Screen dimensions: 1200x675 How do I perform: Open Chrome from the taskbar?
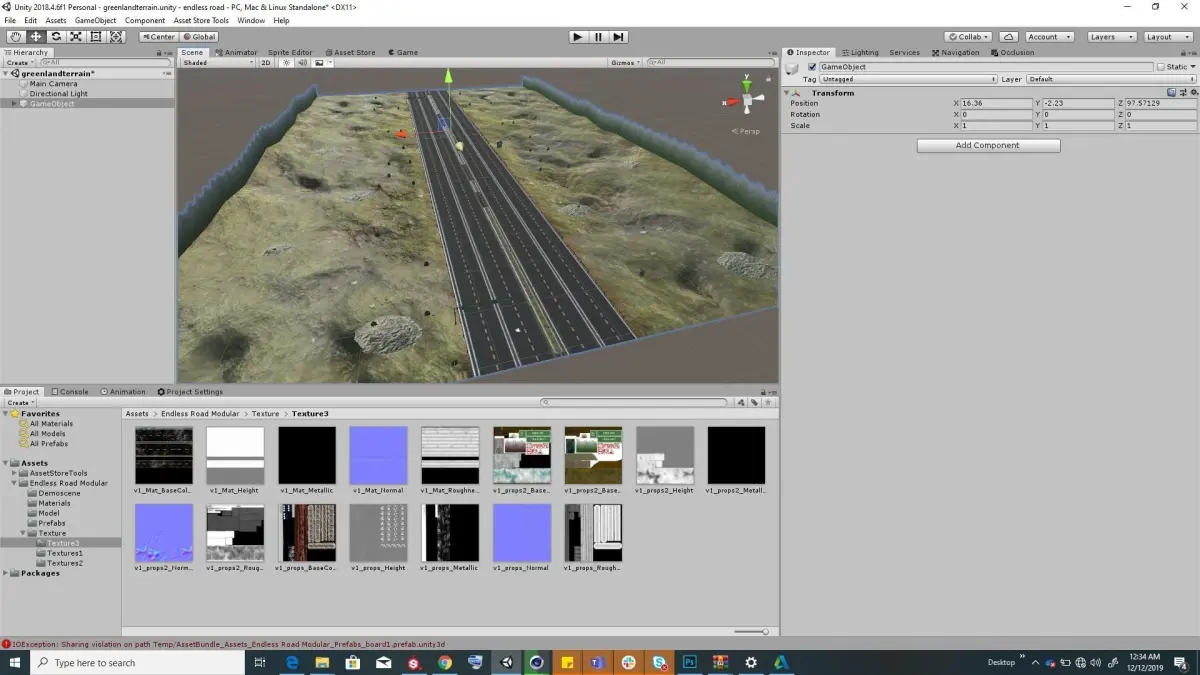coord(445,662)
